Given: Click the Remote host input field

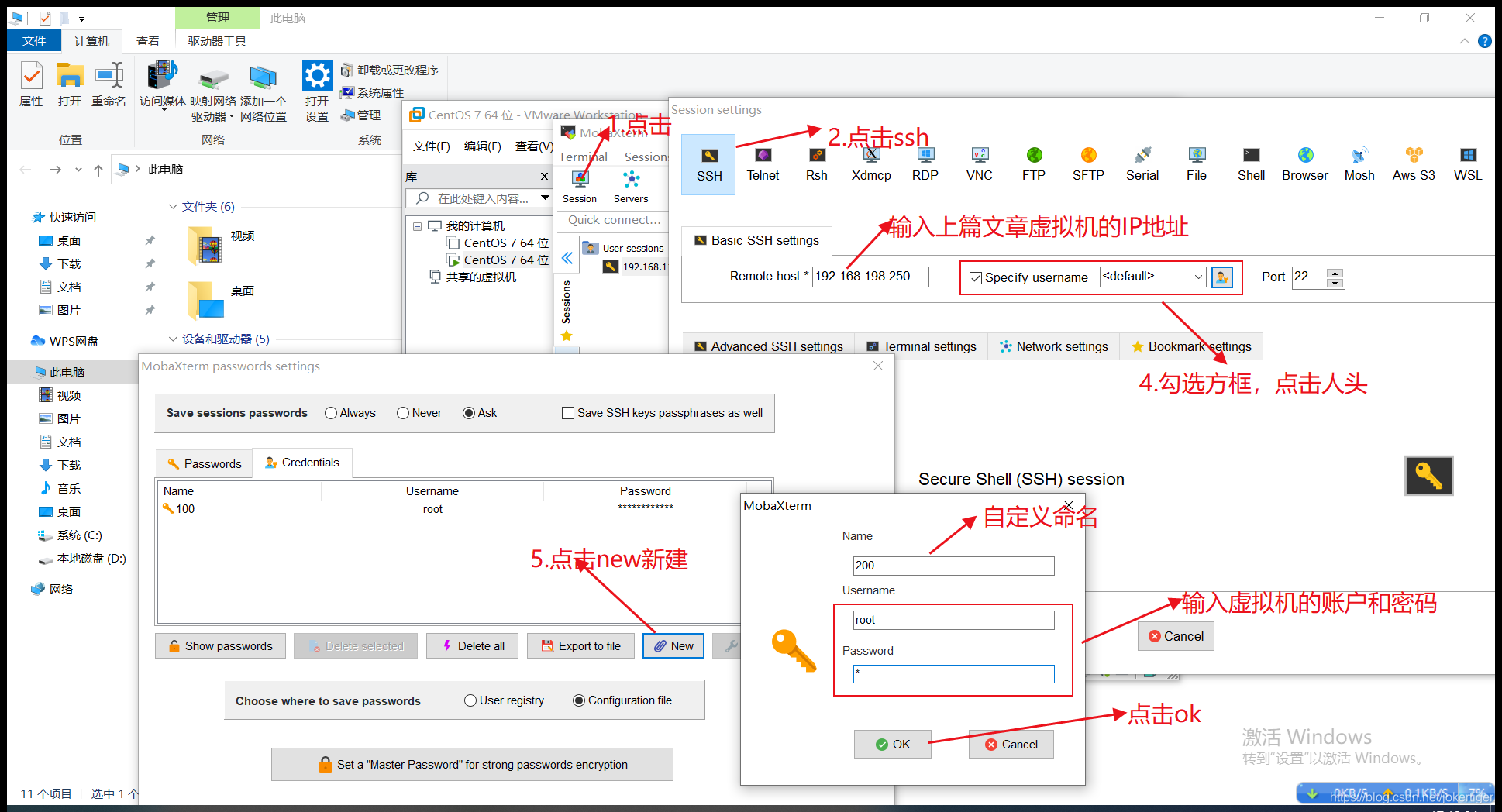Looking at the screenshot, I should pos(870,277).
